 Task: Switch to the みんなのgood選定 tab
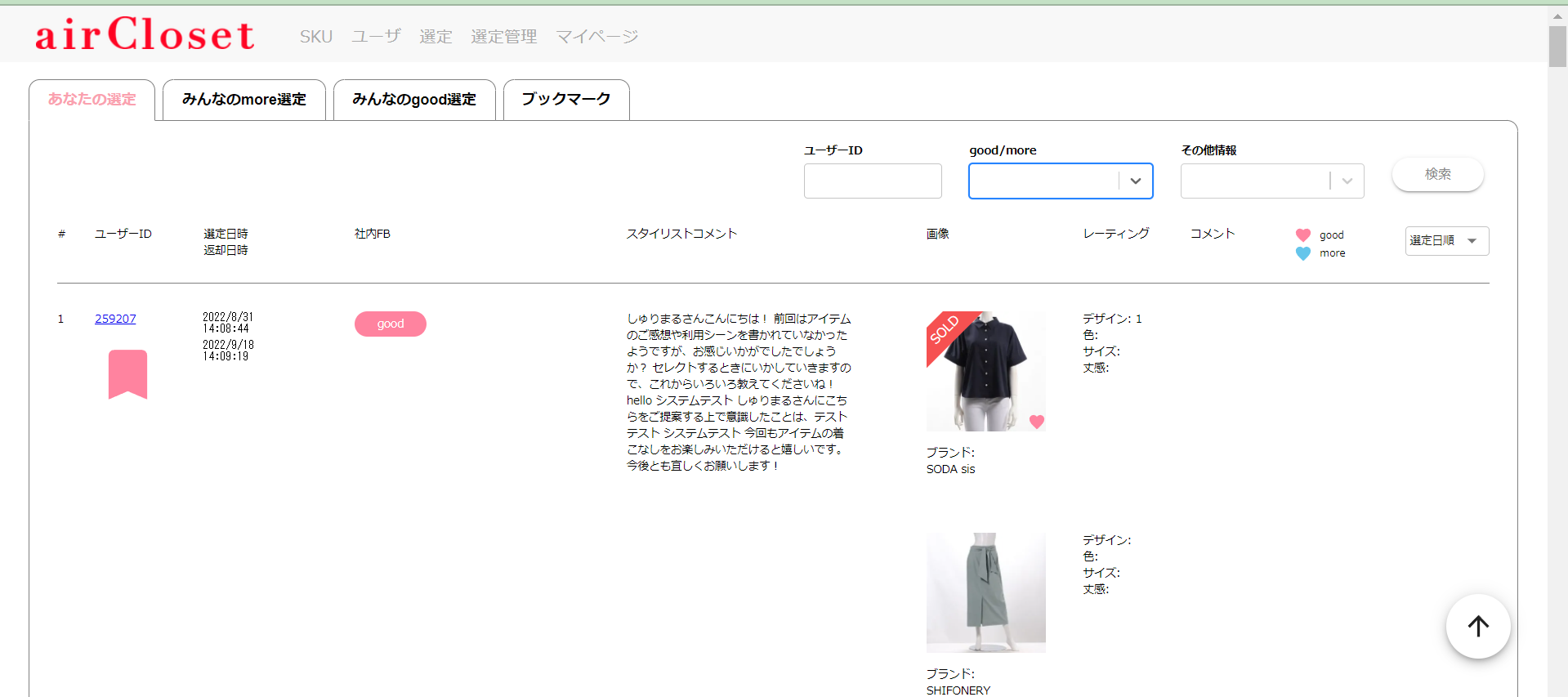413,100
